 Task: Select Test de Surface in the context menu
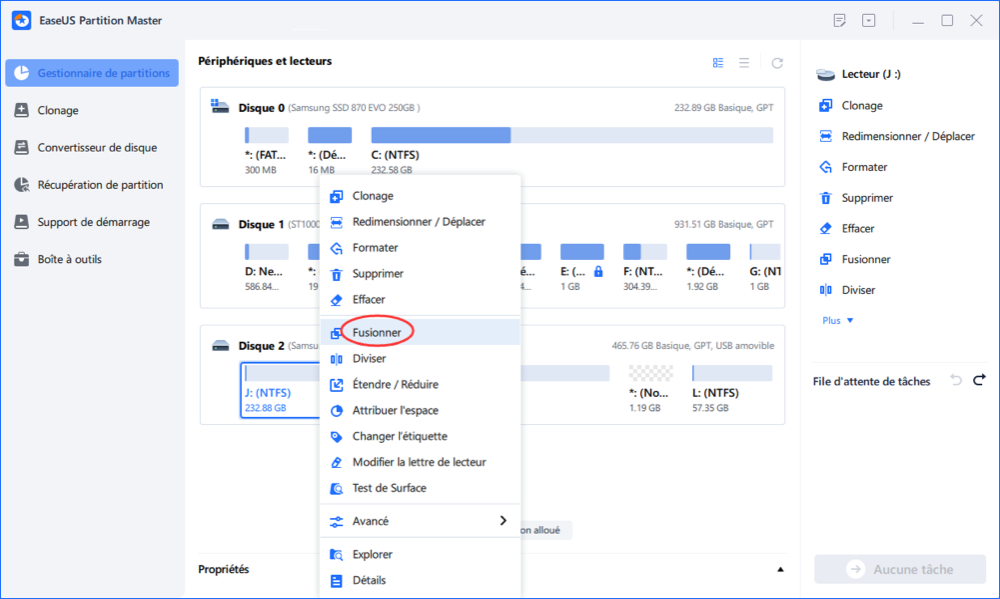coord(389,488)
